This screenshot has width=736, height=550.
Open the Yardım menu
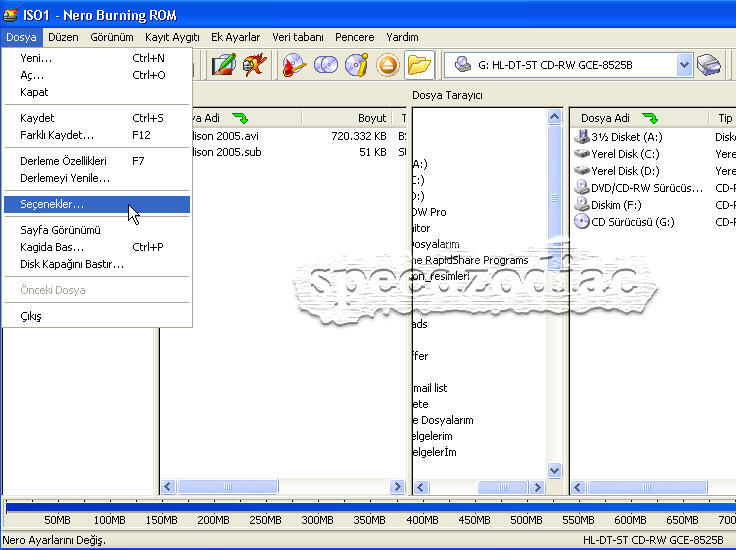click(402, 37)
